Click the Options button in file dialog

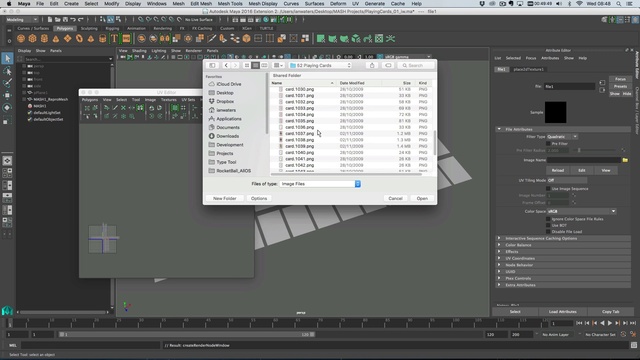[x=259, y=198]
